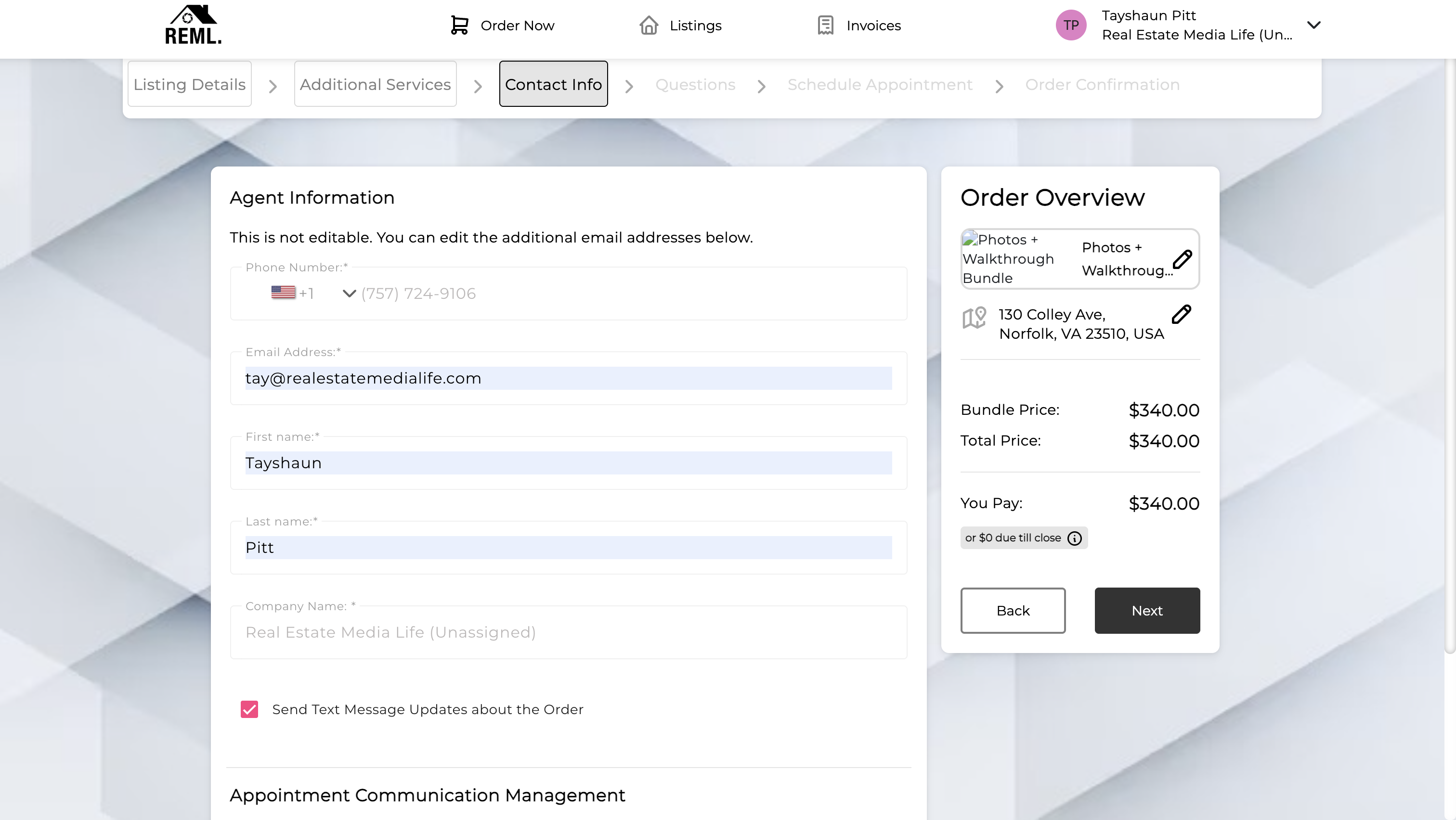
Task: Click chevron after Contact Info step
Action: pos(629,86)
